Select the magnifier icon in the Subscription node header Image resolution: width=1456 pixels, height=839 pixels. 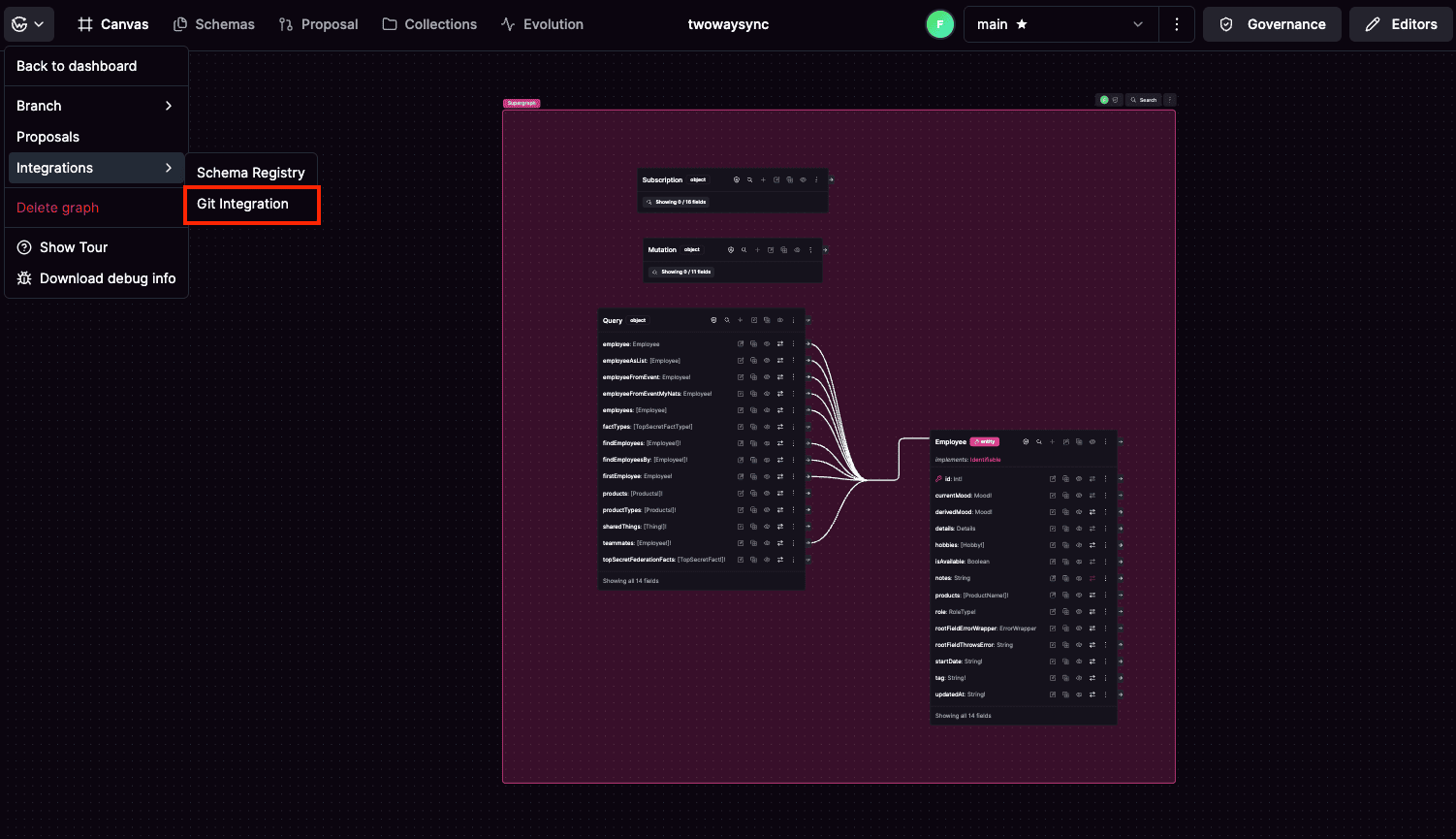(x=749, y=179)
